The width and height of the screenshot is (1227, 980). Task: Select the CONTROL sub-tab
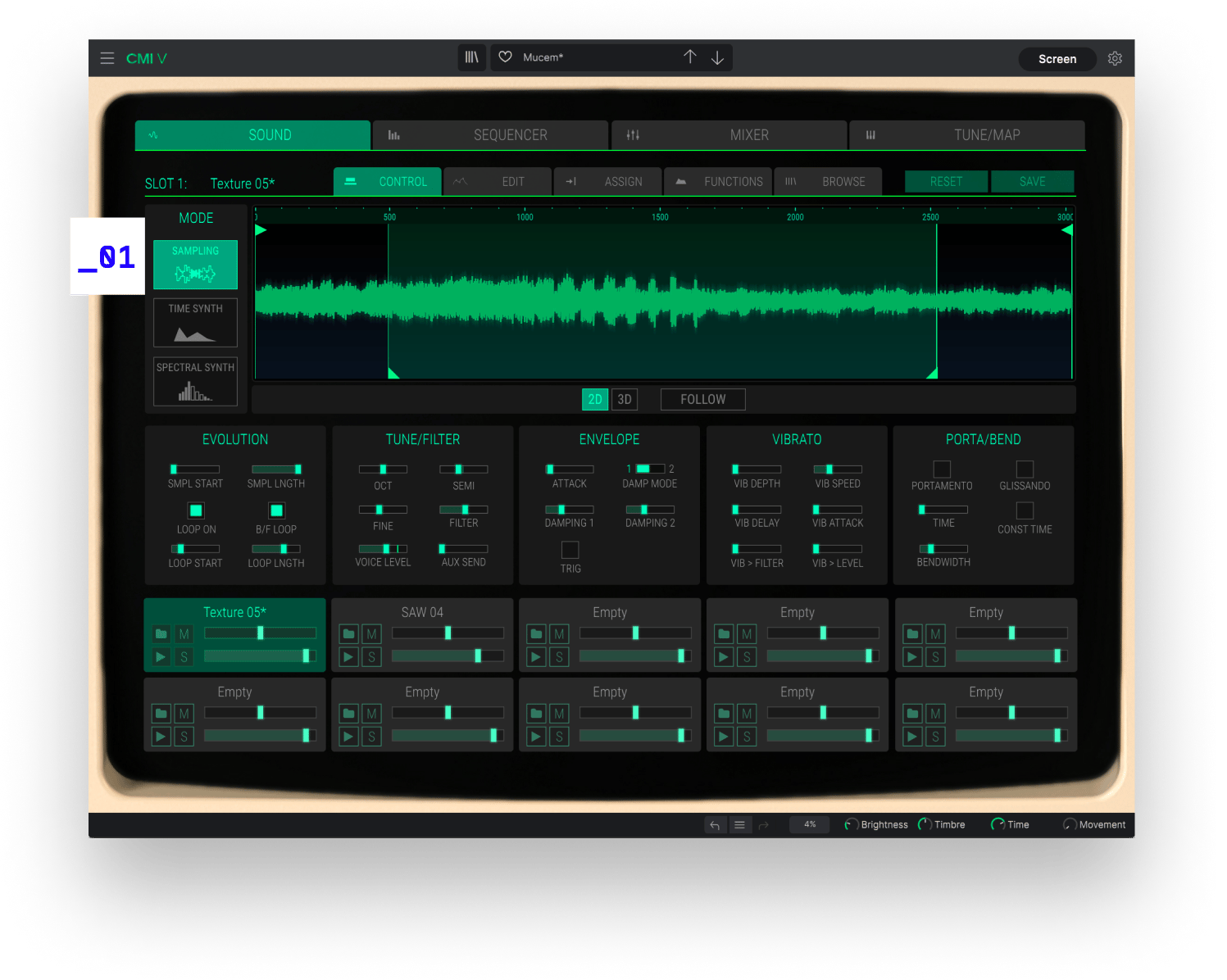(x=387, y=181)
